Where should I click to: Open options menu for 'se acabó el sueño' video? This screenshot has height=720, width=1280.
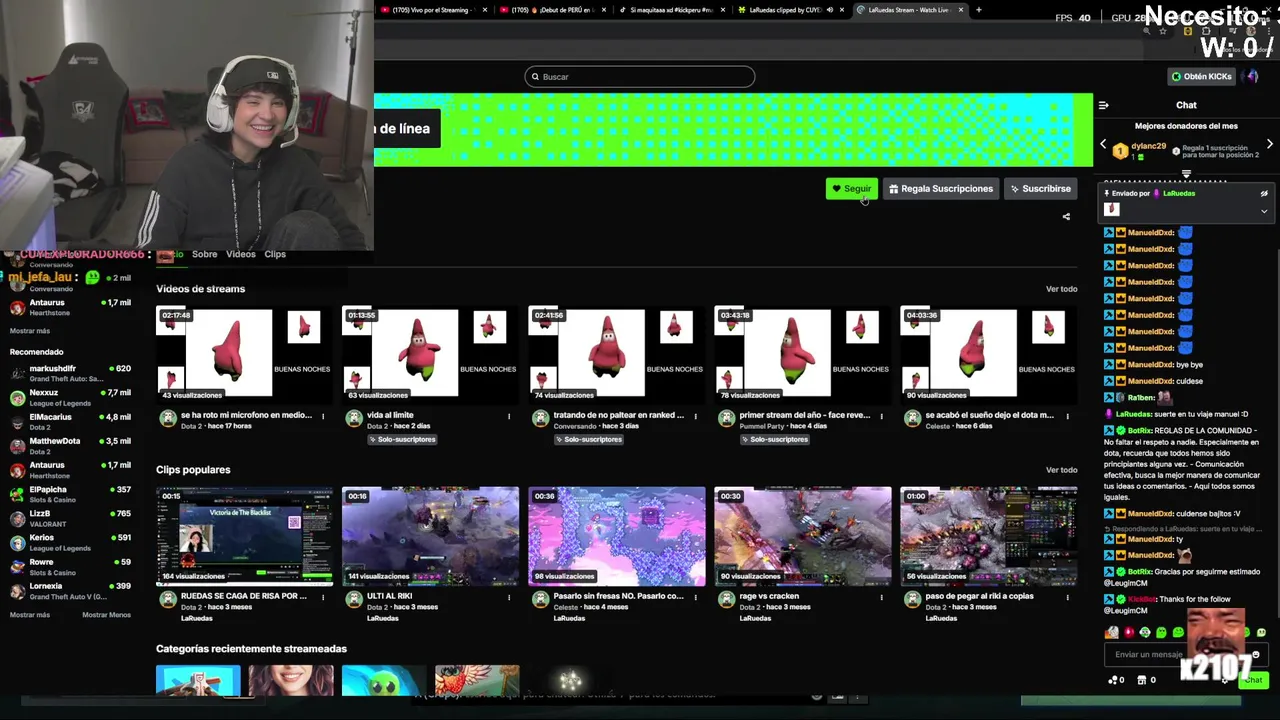[1067, 416]
